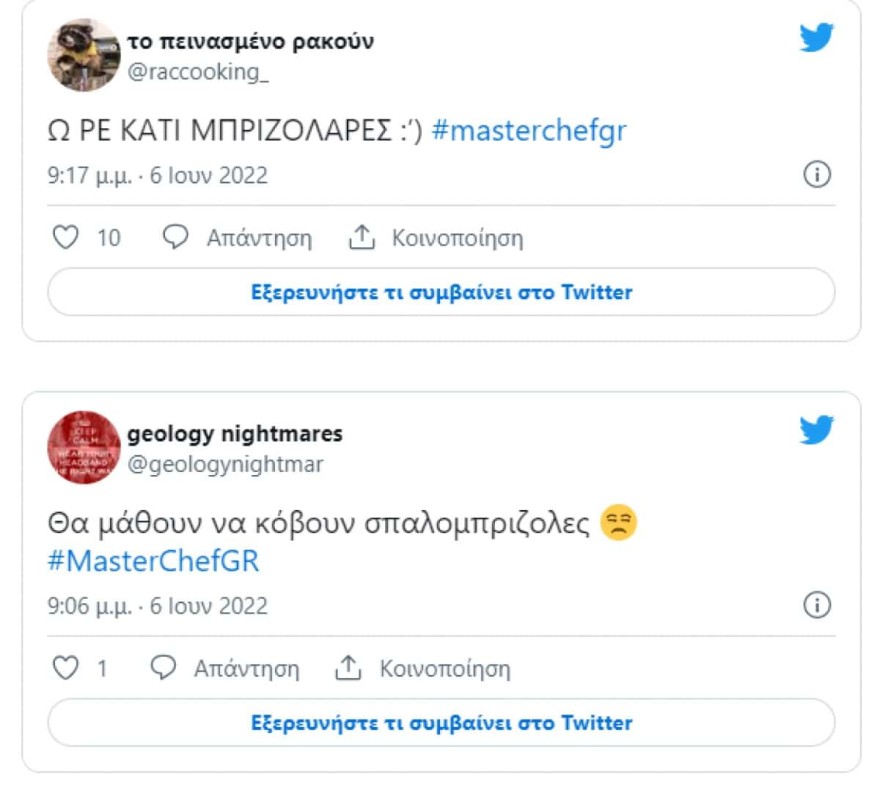Open the profile of 'το πεινασμένο ρακούν'

click(x=250, y=42)
